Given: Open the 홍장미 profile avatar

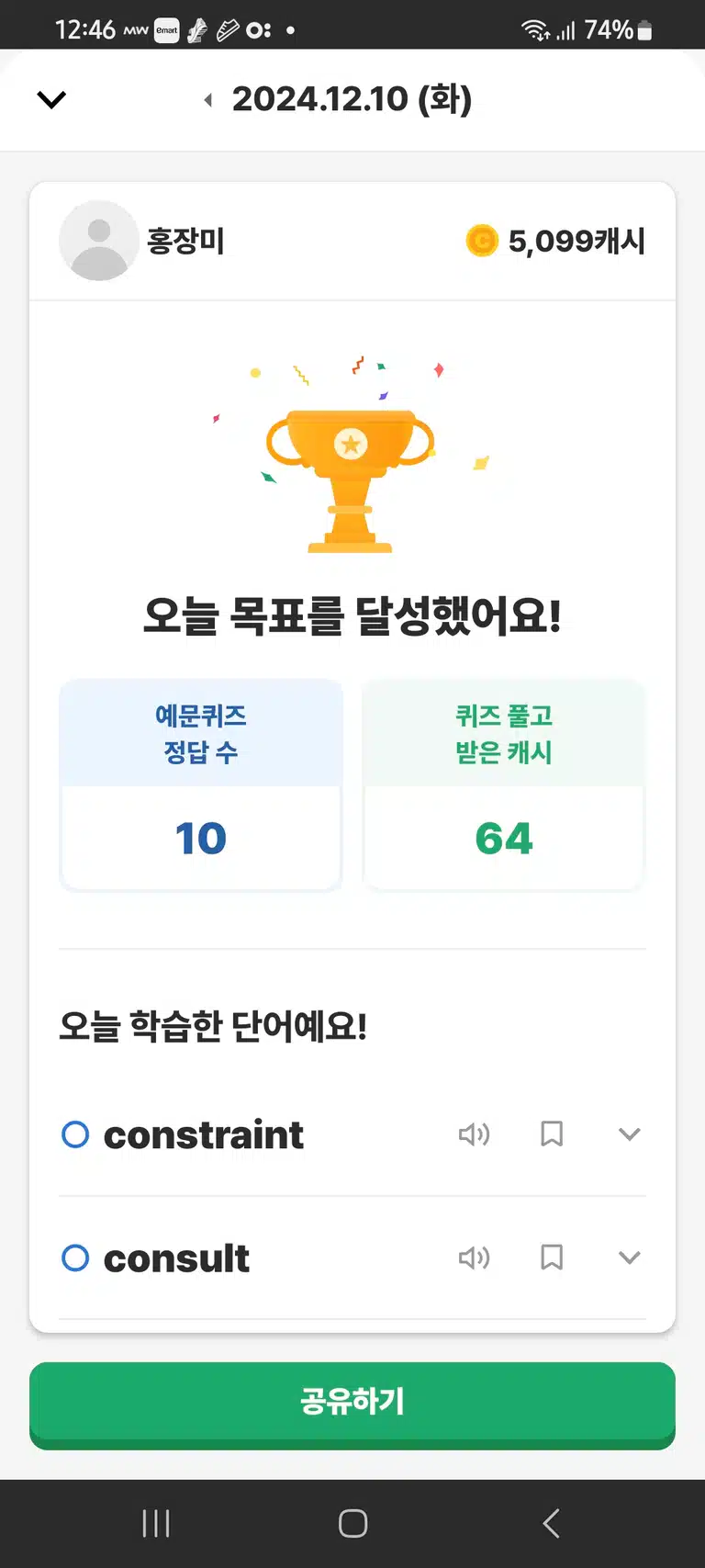Looking at the screenshot, I should pos(99,241).
